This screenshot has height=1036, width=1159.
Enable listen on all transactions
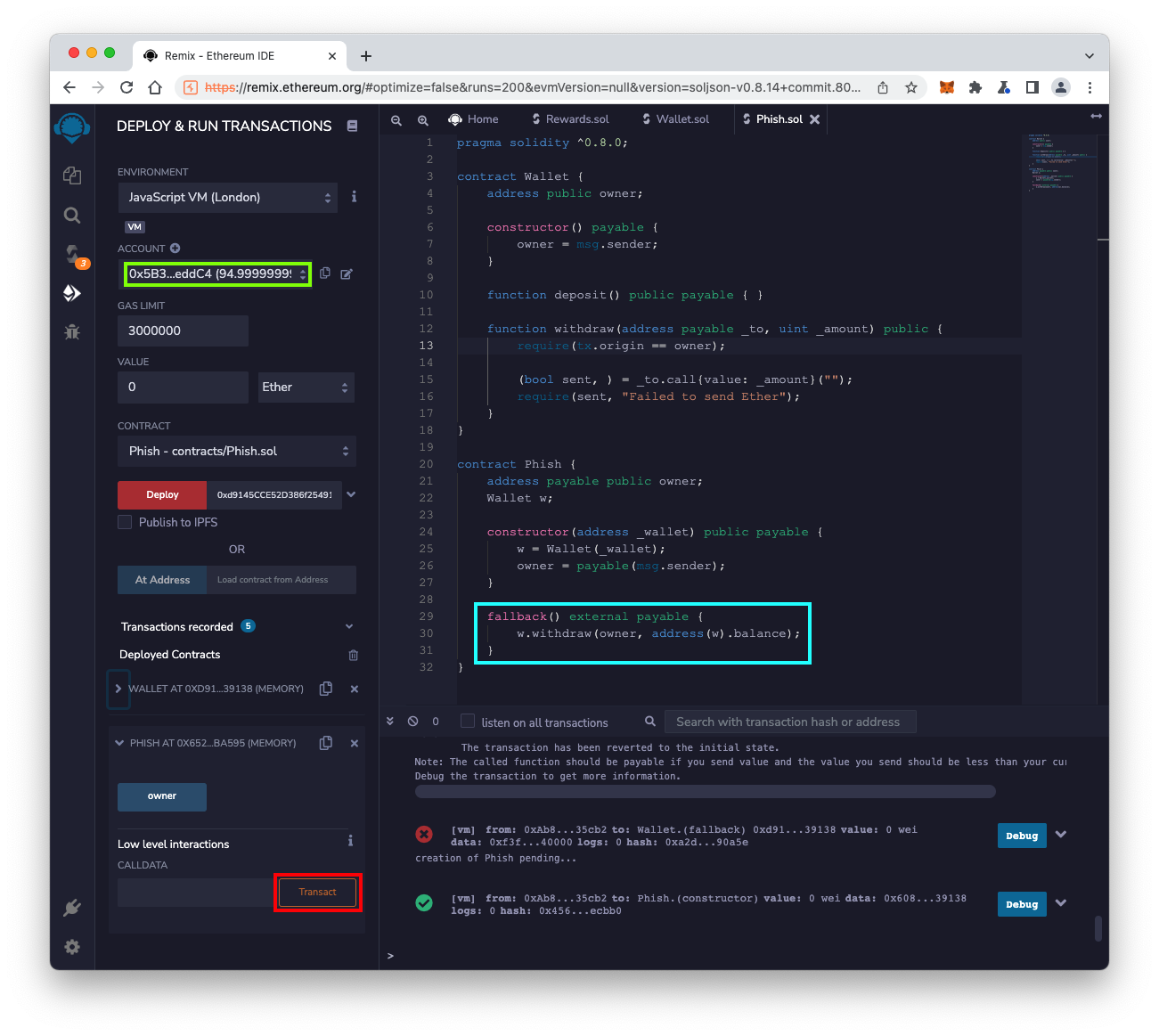tap(468, 722)
